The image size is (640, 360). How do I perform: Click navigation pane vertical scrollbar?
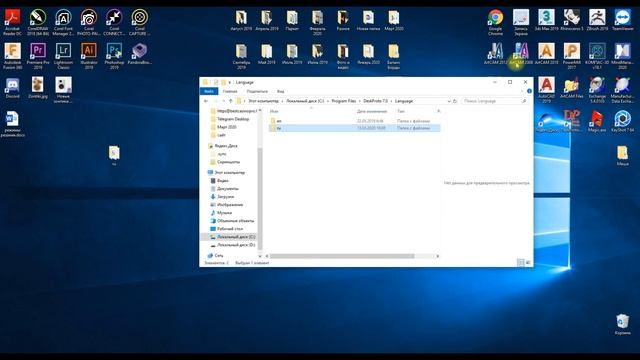coord(259,200)
